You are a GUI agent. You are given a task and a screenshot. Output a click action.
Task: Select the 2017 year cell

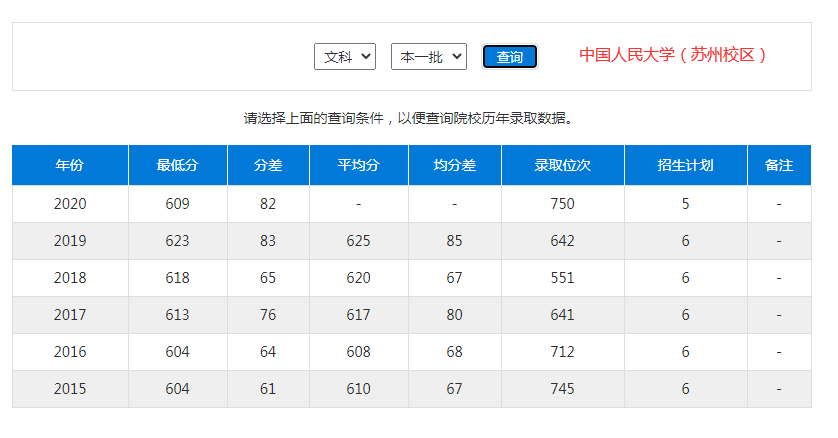coord(70,315)
